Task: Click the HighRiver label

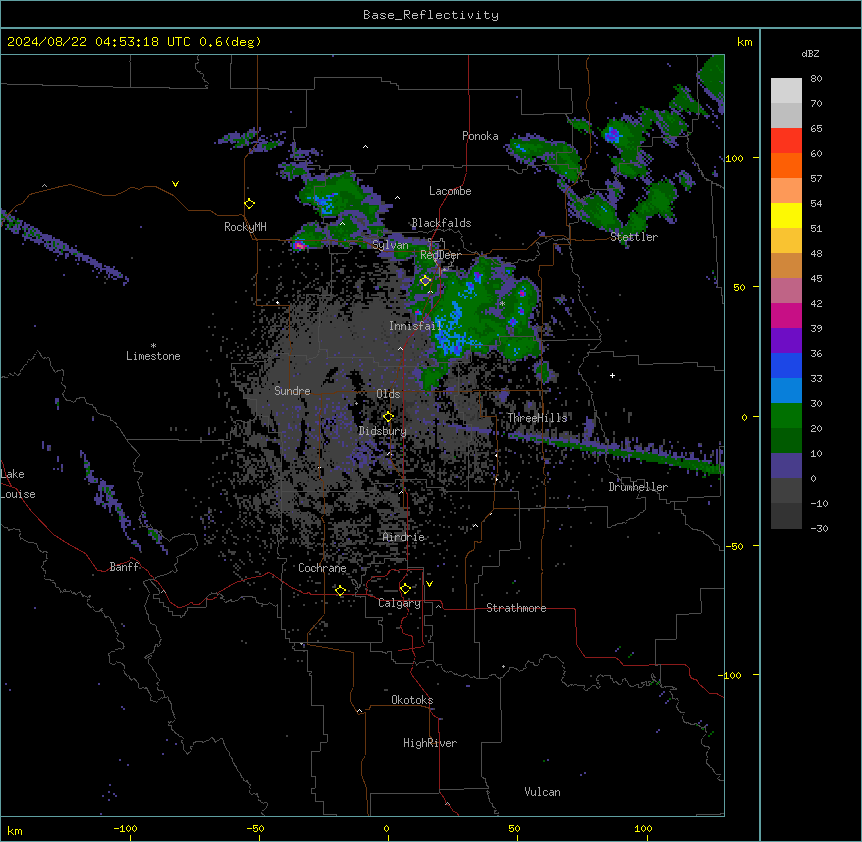Action: (430, 743)
